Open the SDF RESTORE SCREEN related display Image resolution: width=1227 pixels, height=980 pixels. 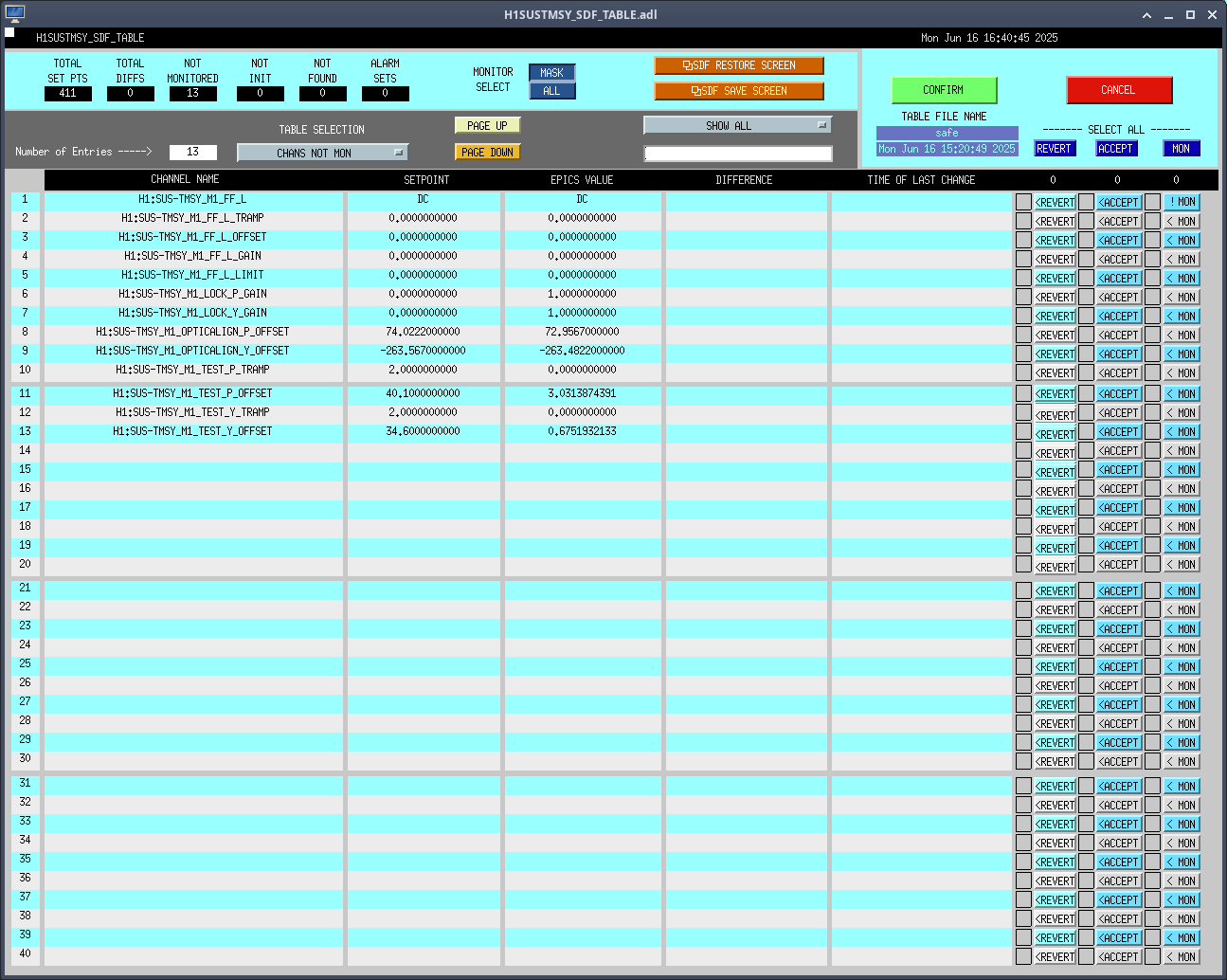pos(739,65)
